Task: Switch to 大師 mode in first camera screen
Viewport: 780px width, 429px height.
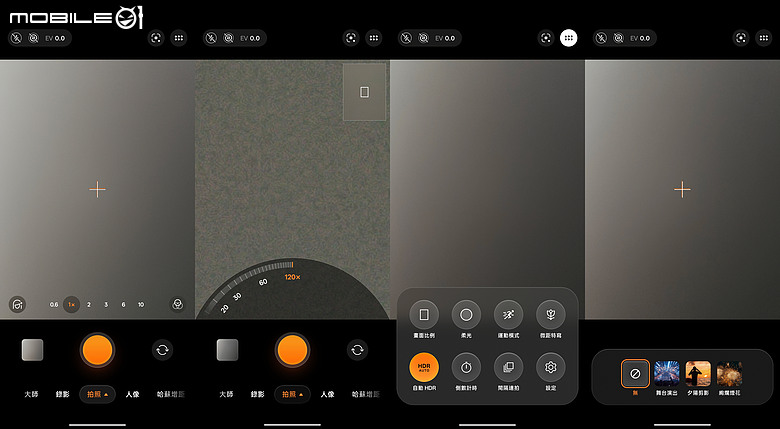Action: [x=31, y=395]
